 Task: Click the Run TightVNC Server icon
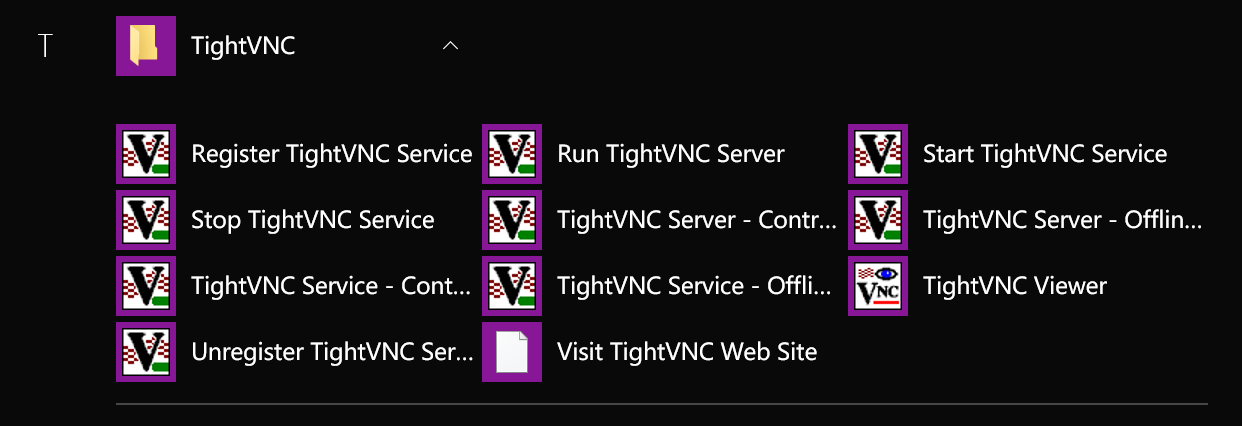[x=512, y=154]
